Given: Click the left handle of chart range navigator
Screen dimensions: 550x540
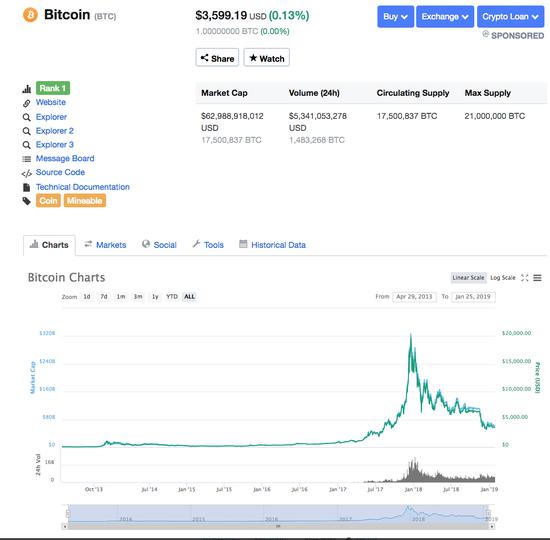Looking at the screenshot, I should coord(68,513).
